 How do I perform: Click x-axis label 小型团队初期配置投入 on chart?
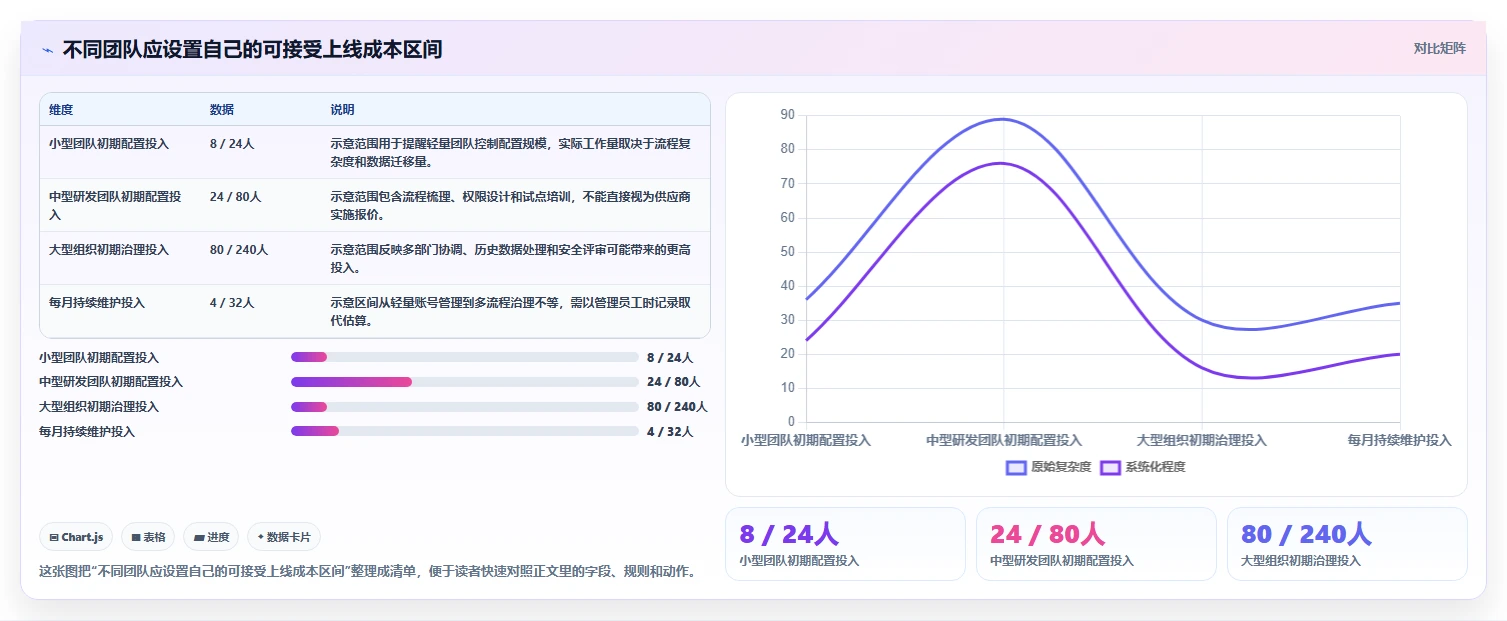click(806, 440)
